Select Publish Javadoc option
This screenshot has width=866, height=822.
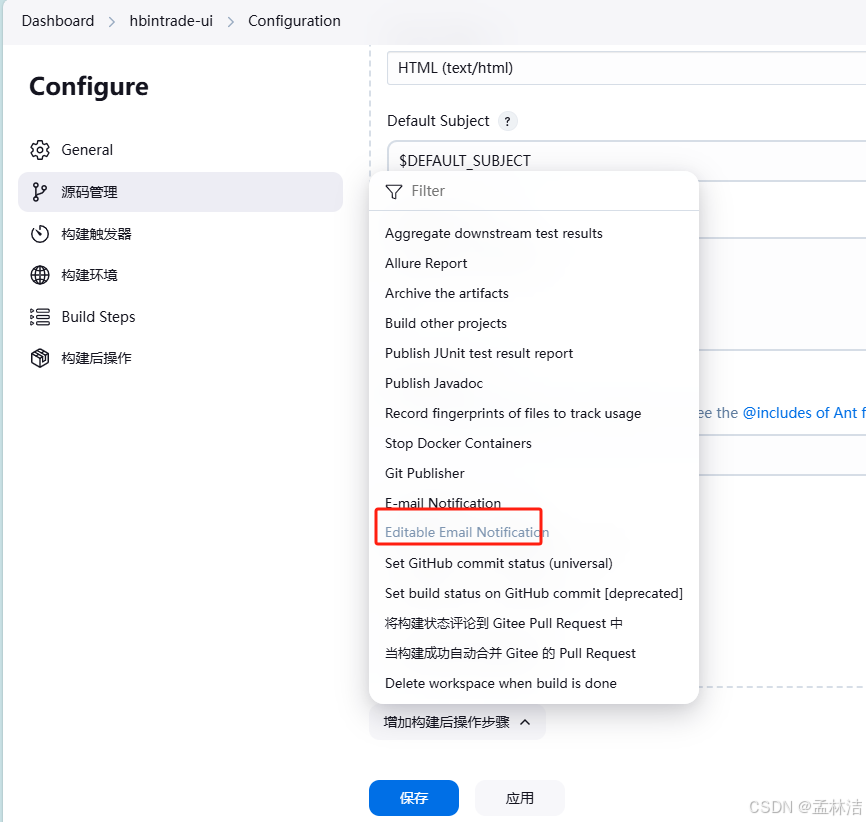(434, 383)
